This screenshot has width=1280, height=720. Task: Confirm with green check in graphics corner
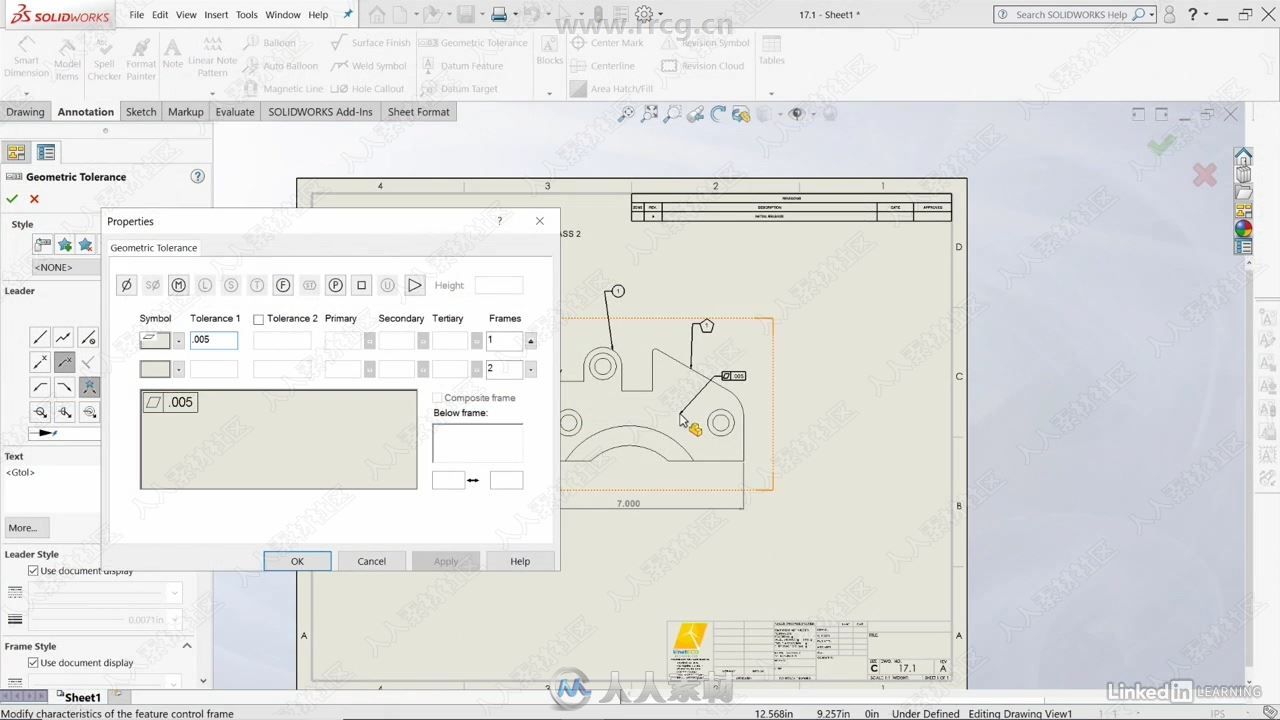[1161, 146]
